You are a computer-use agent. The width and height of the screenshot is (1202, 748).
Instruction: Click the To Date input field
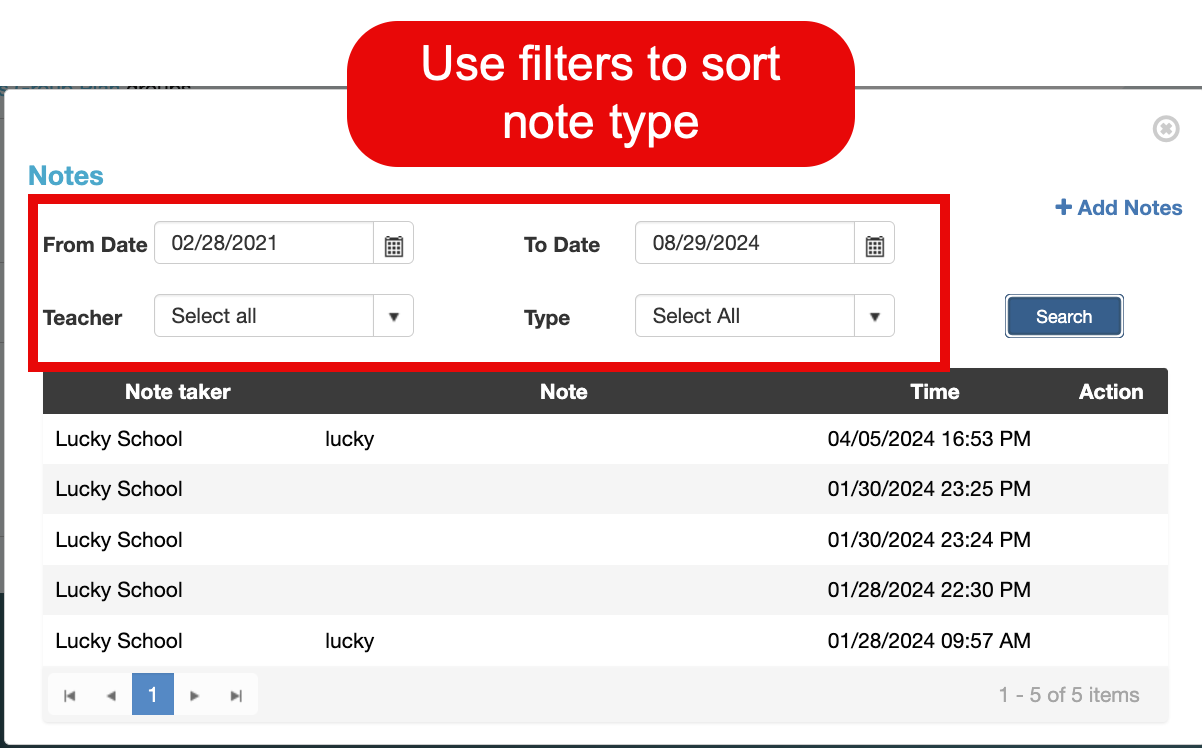pyautogui.click(x=745, y=243)
